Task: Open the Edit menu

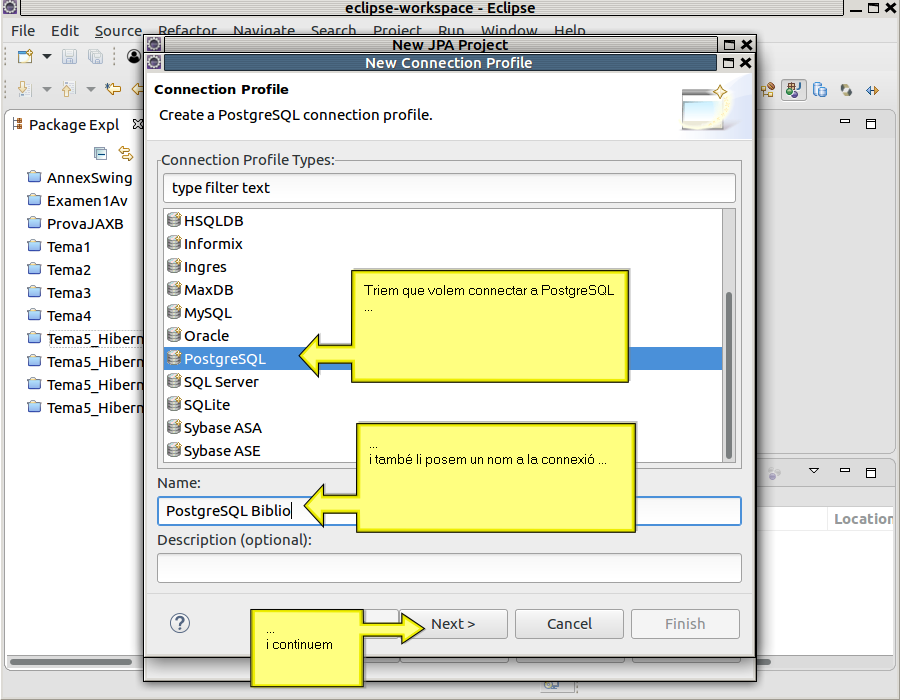Action: tap(64, 30)
